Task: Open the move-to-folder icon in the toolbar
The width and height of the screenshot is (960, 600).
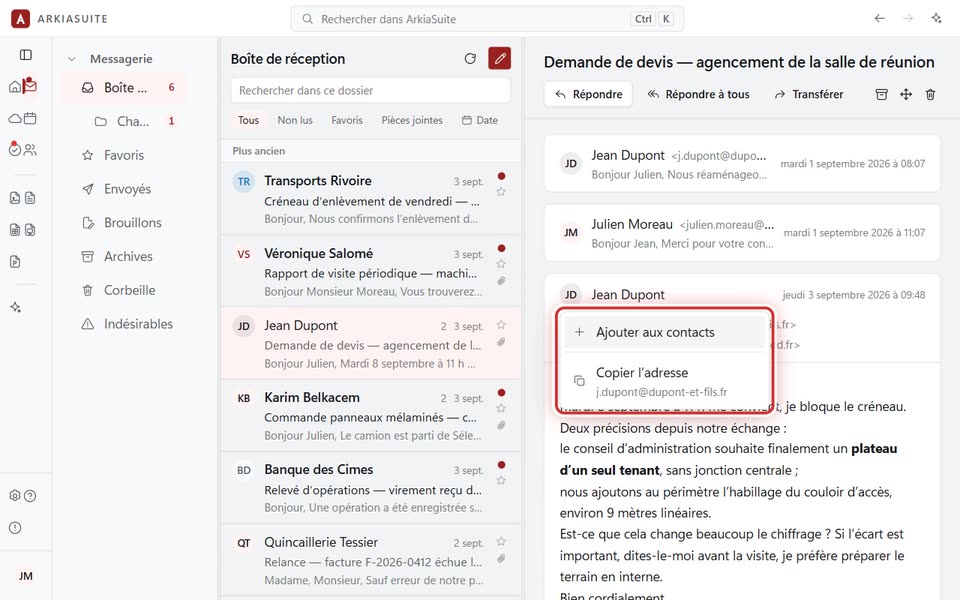Action: [906, 94]
